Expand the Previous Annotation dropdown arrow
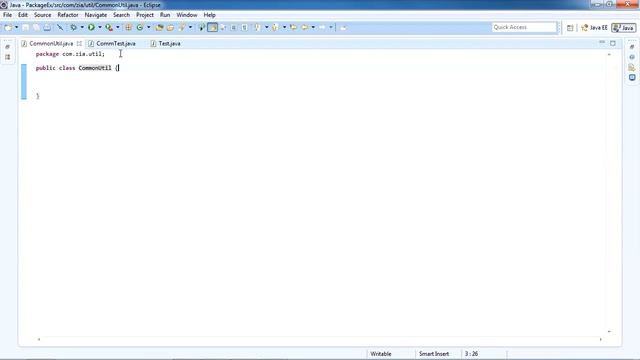 pos(284,27)
